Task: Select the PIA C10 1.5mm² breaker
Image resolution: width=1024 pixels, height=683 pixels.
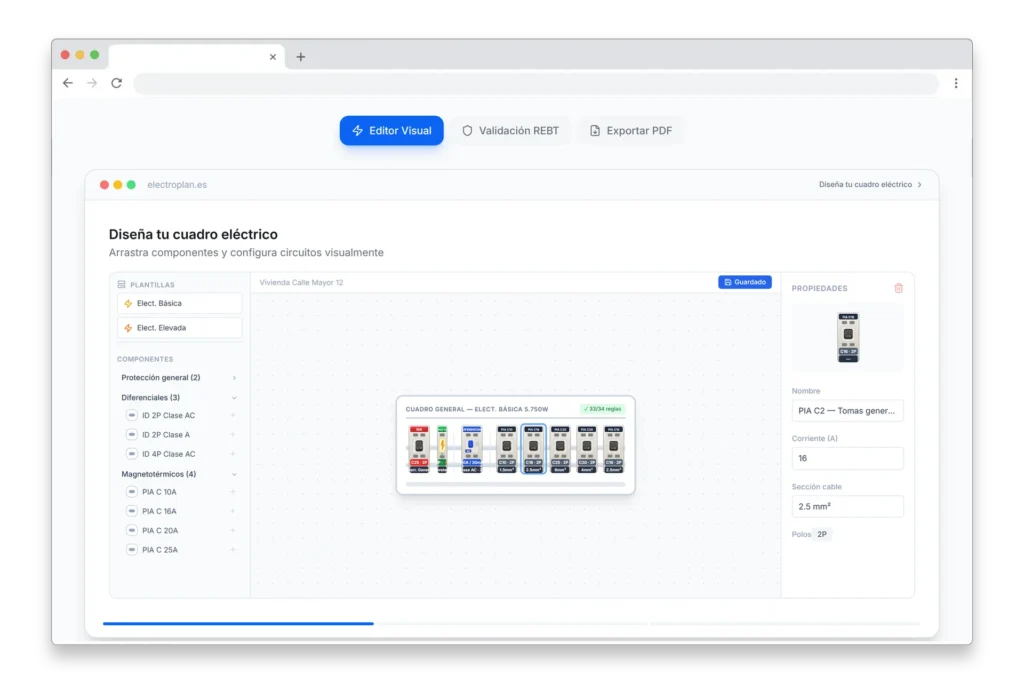Action: [507, 449]
